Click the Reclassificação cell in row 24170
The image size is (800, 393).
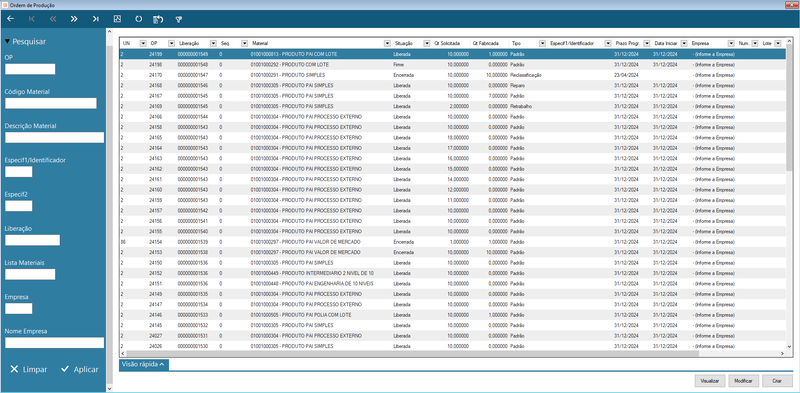tap(526, 75)
